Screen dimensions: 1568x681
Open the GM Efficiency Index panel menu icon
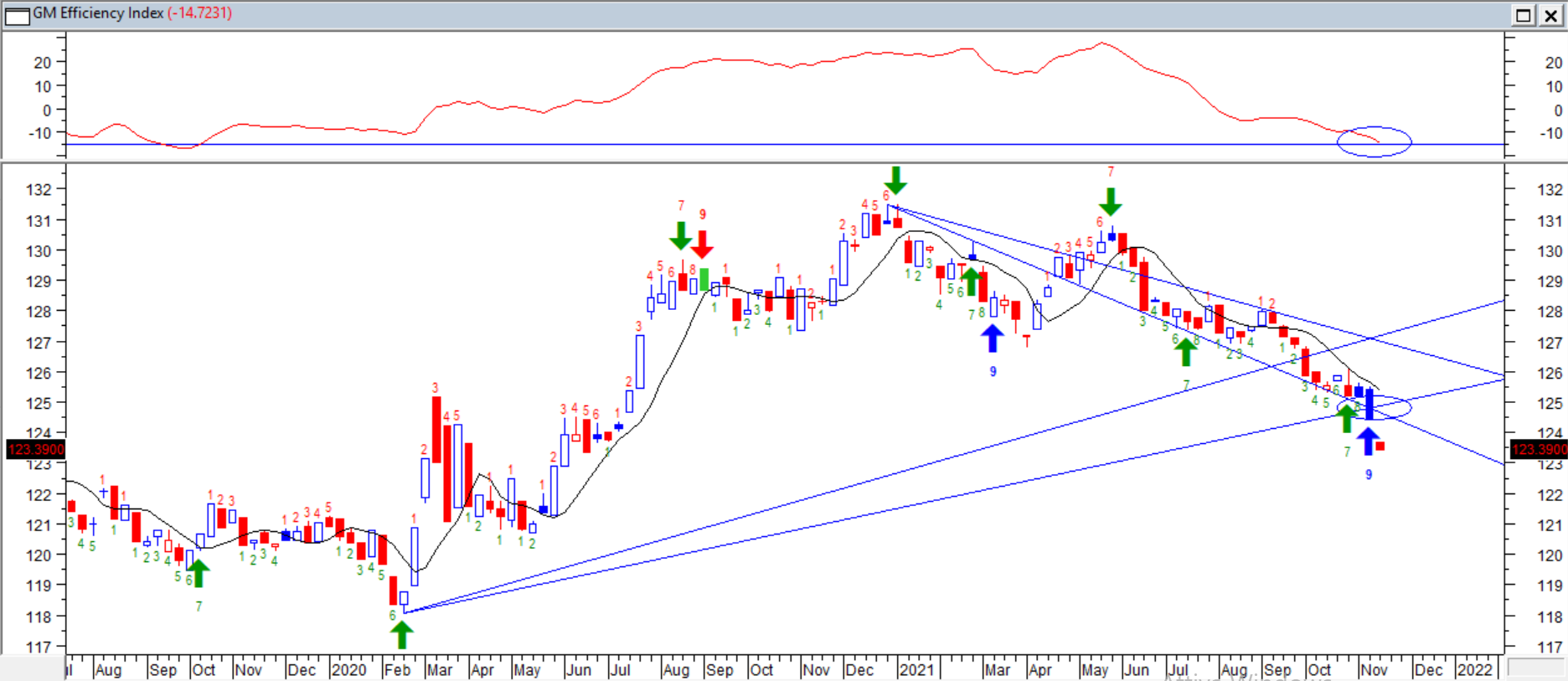[x=17, y=15]
